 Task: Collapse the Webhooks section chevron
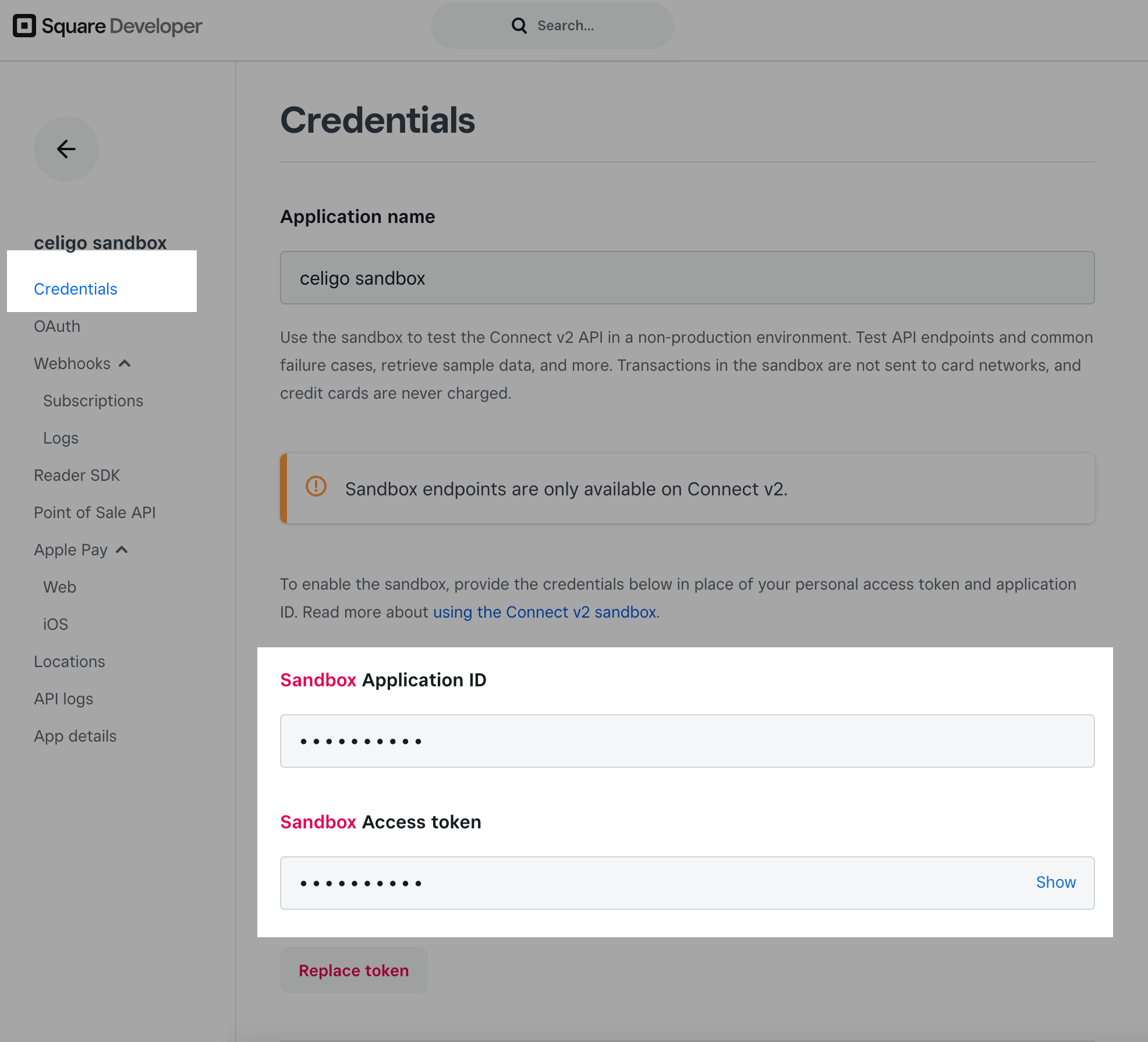tap(125, 364)
